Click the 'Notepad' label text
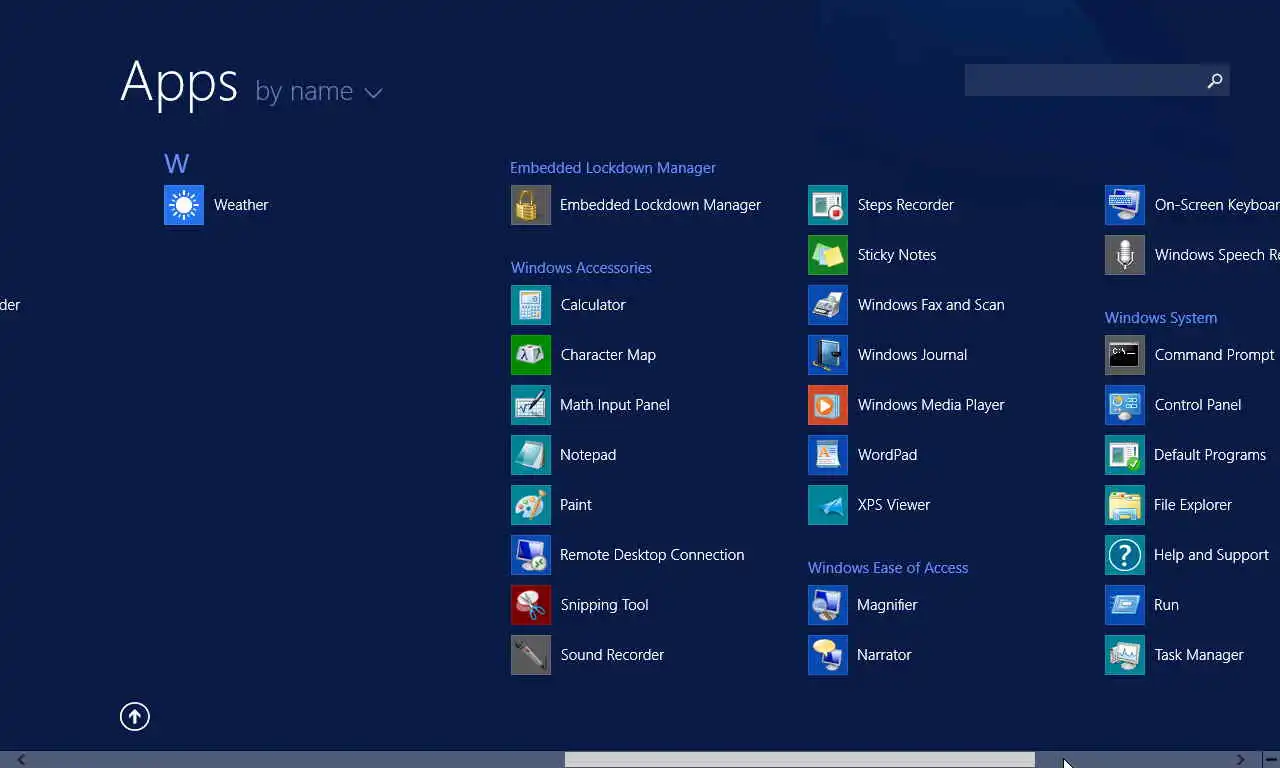The width and height of the screenshot is (1280, 768). (588, 455)
